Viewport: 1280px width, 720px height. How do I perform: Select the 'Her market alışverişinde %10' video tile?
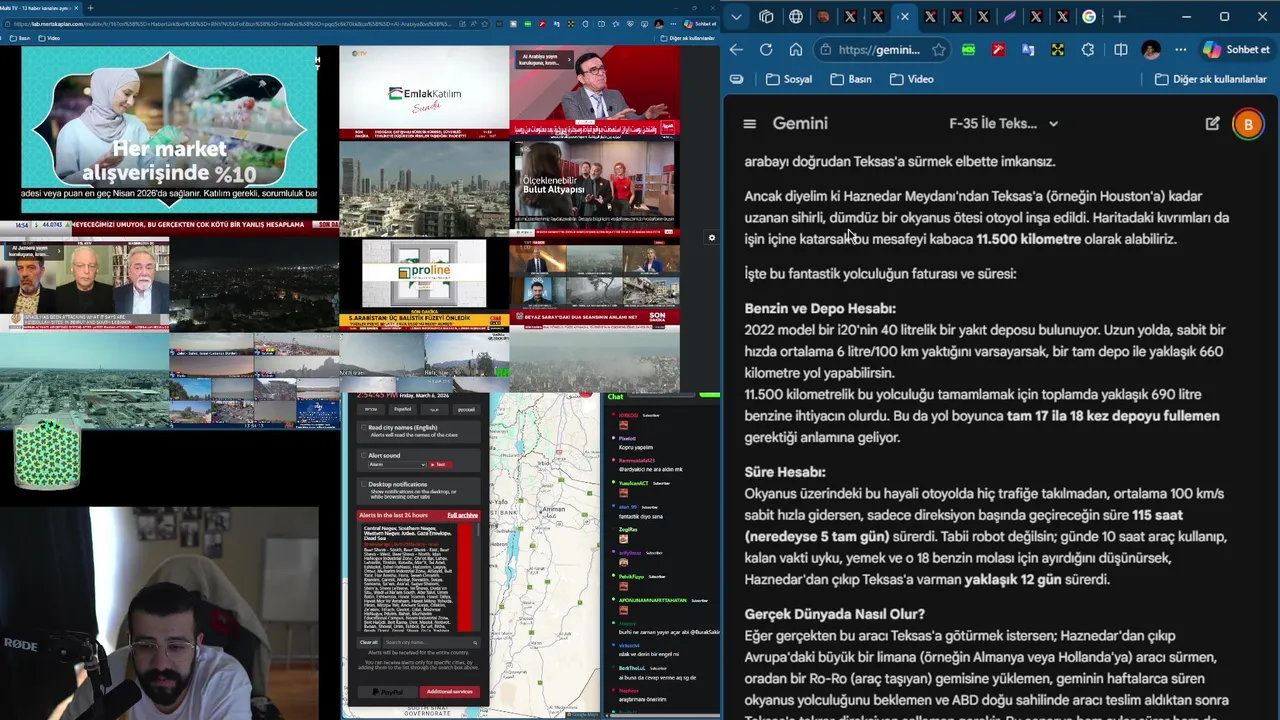pos(169,130)
